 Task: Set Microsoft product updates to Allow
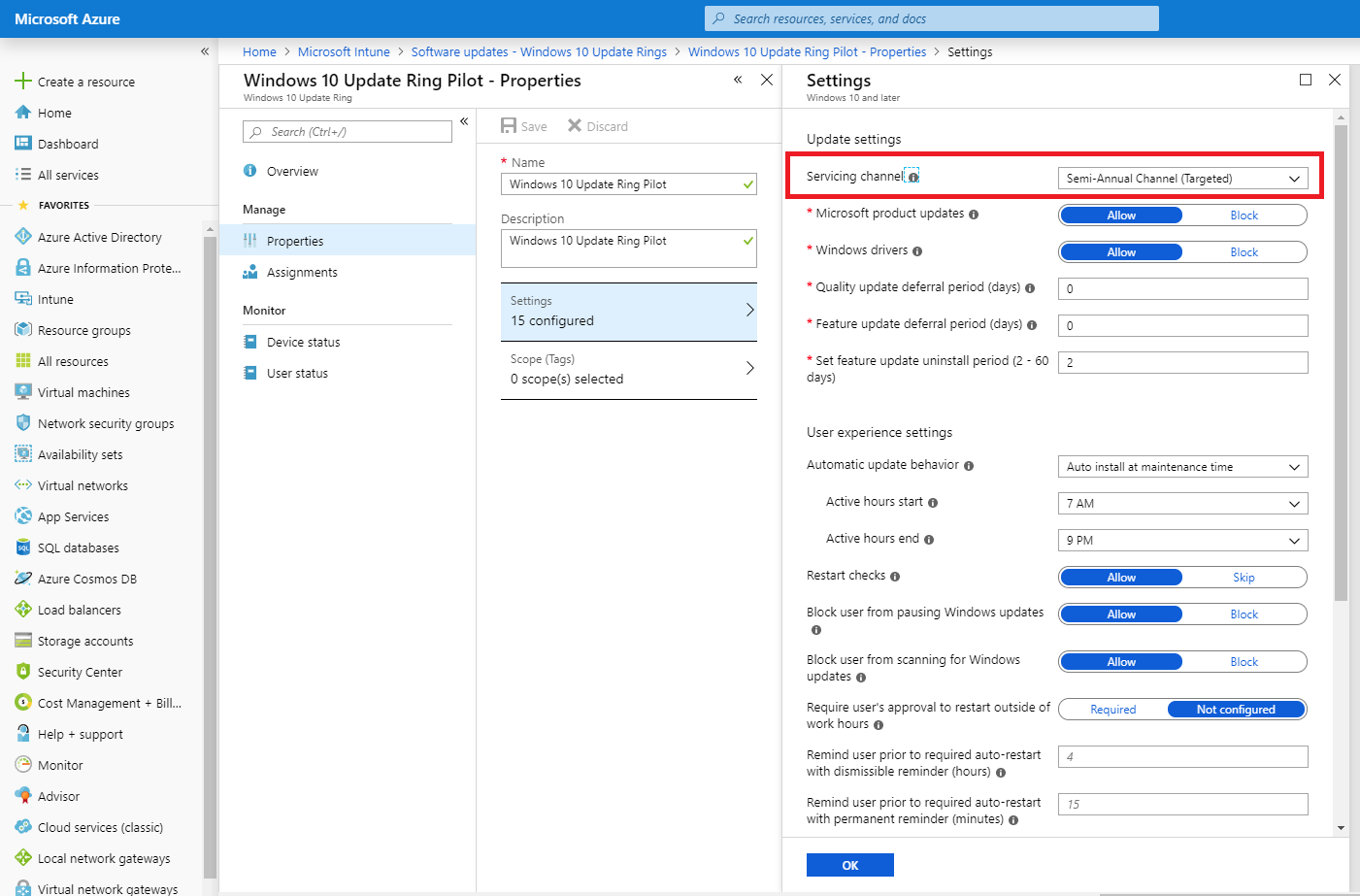point(1121,216)
